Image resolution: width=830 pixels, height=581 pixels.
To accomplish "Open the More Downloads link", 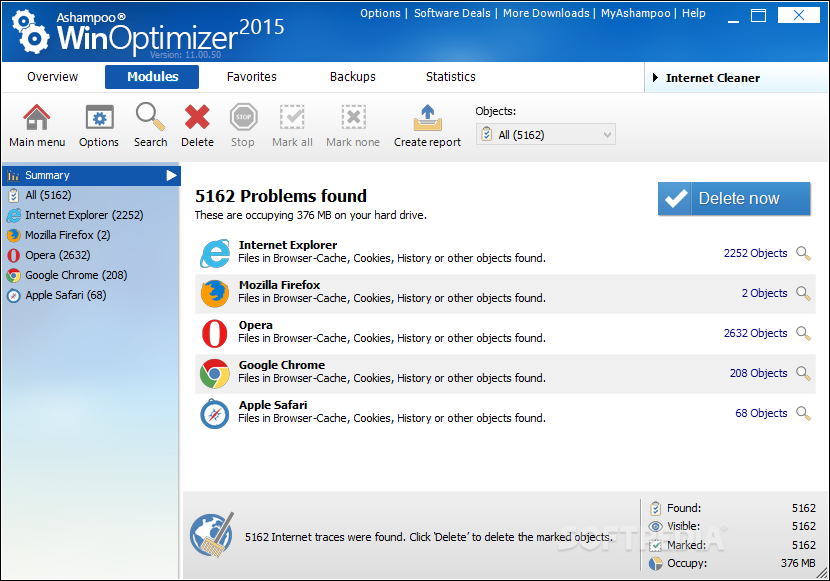I will pyautogui.click(x=546, y=13).
